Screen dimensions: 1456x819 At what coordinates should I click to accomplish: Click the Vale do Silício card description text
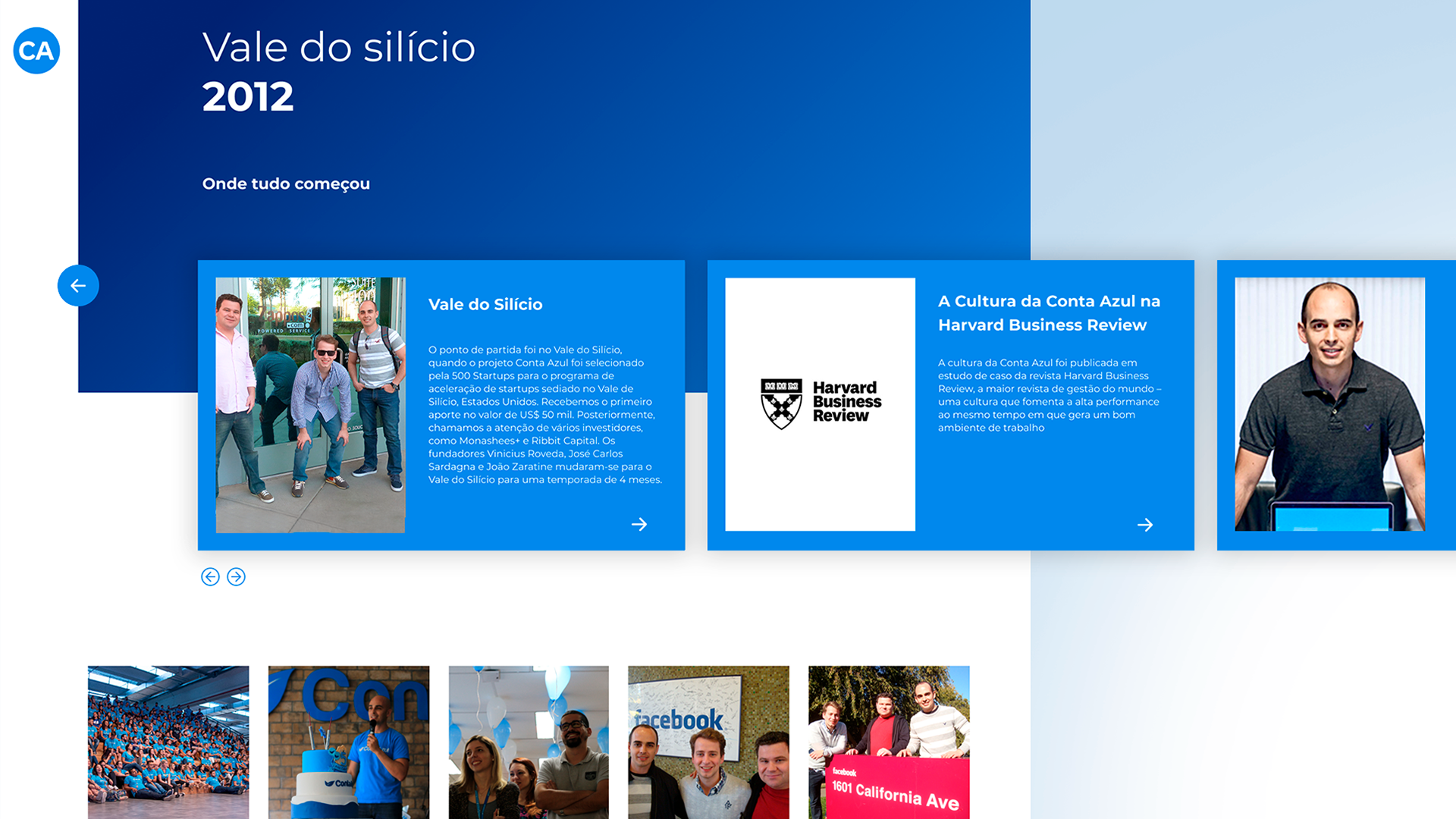544,414
